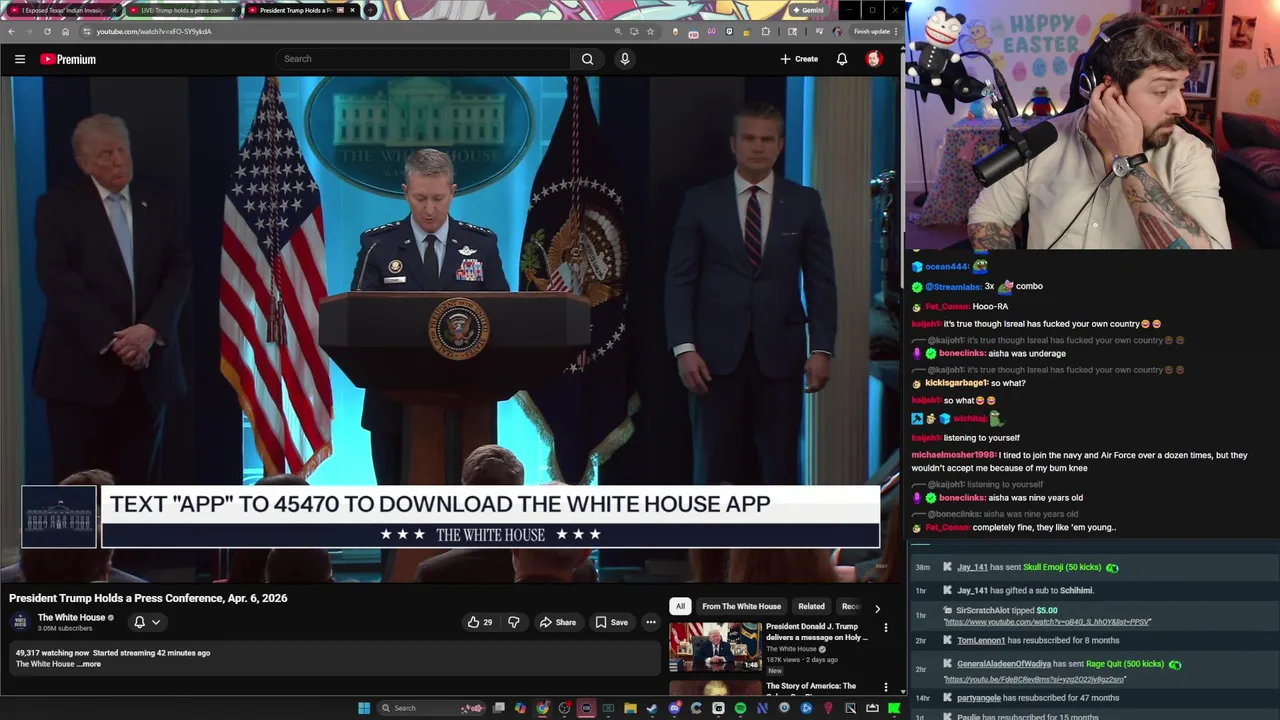
Task: Open Chrome from the taskbar
Action: tap(542, 708)
